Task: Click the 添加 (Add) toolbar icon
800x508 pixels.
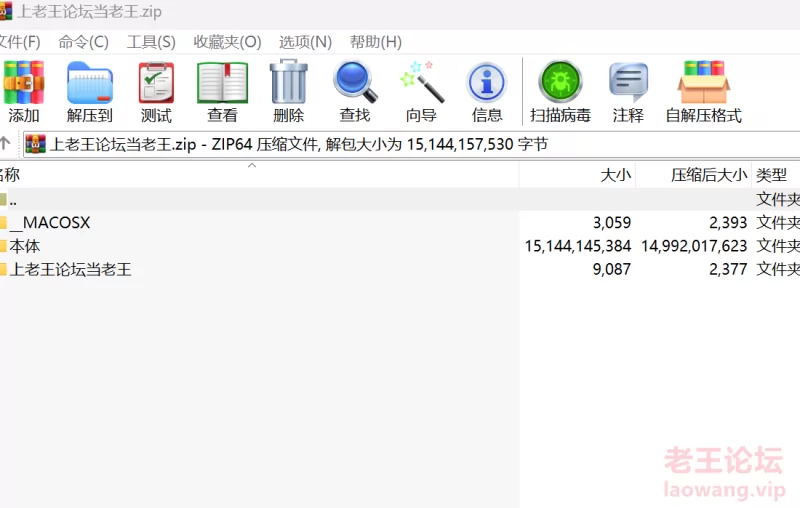Action: click(x=23, y=91)
